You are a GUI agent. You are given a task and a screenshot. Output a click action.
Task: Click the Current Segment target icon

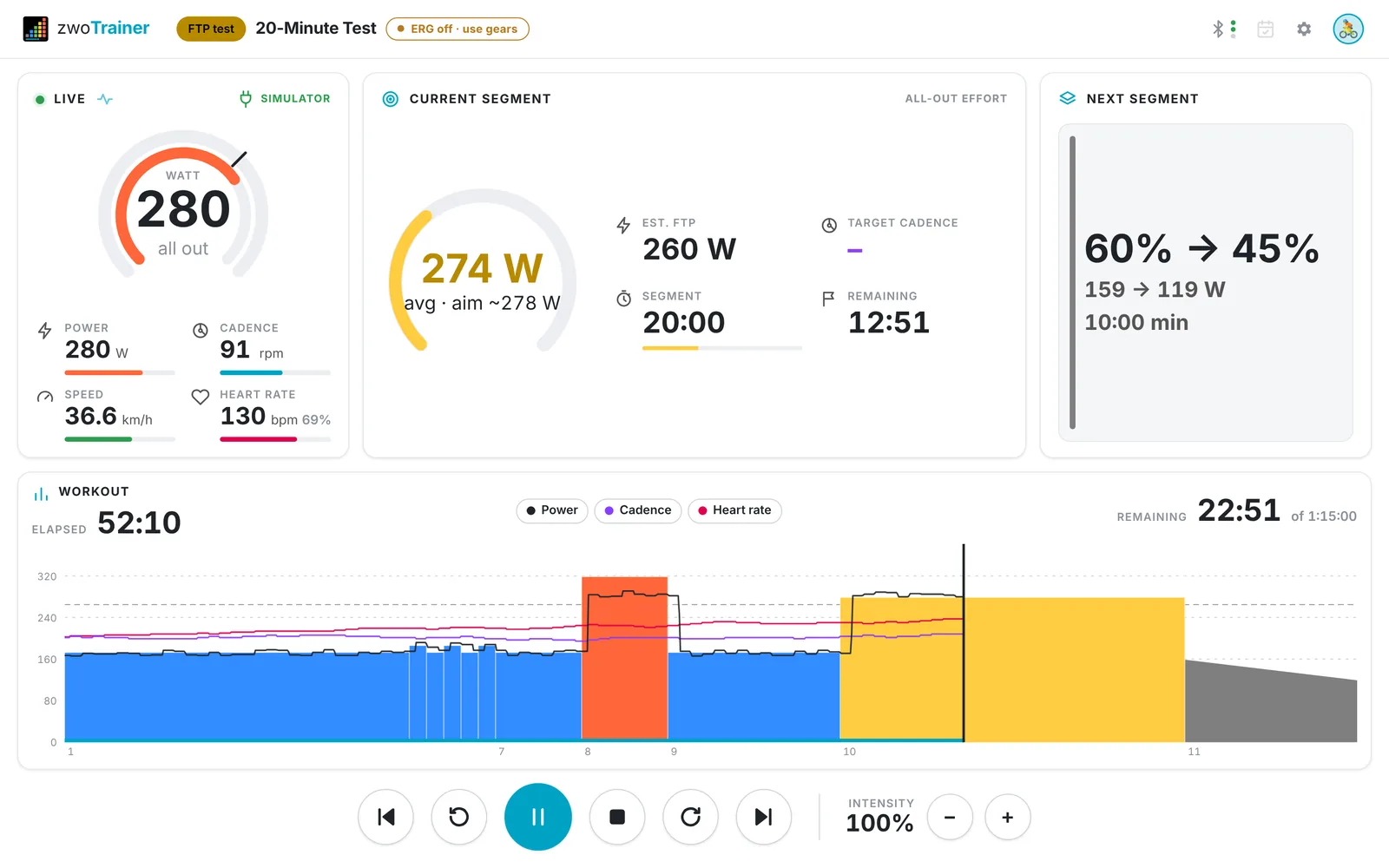coord(391,99)
